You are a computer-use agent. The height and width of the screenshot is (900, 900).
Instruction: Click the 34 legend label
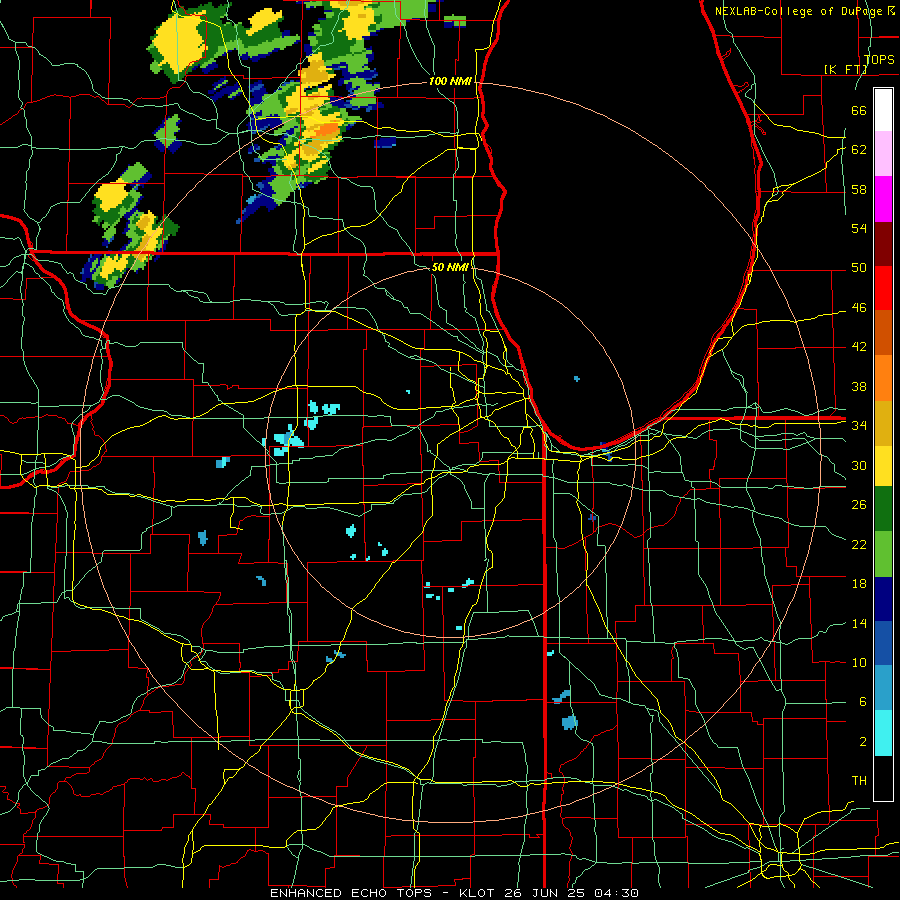(x=859, y=426)
